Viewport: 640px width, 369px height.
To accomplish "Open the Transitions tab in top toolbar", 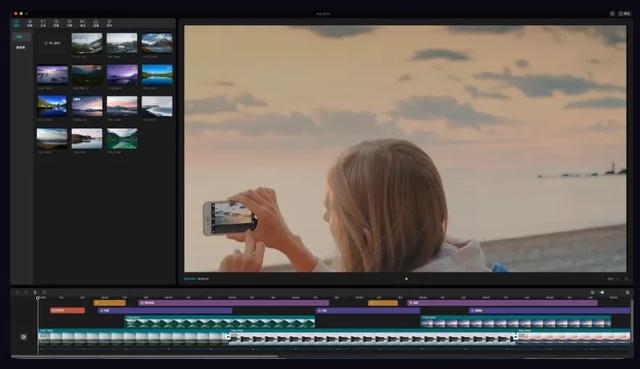I will (x=83, y=23).
